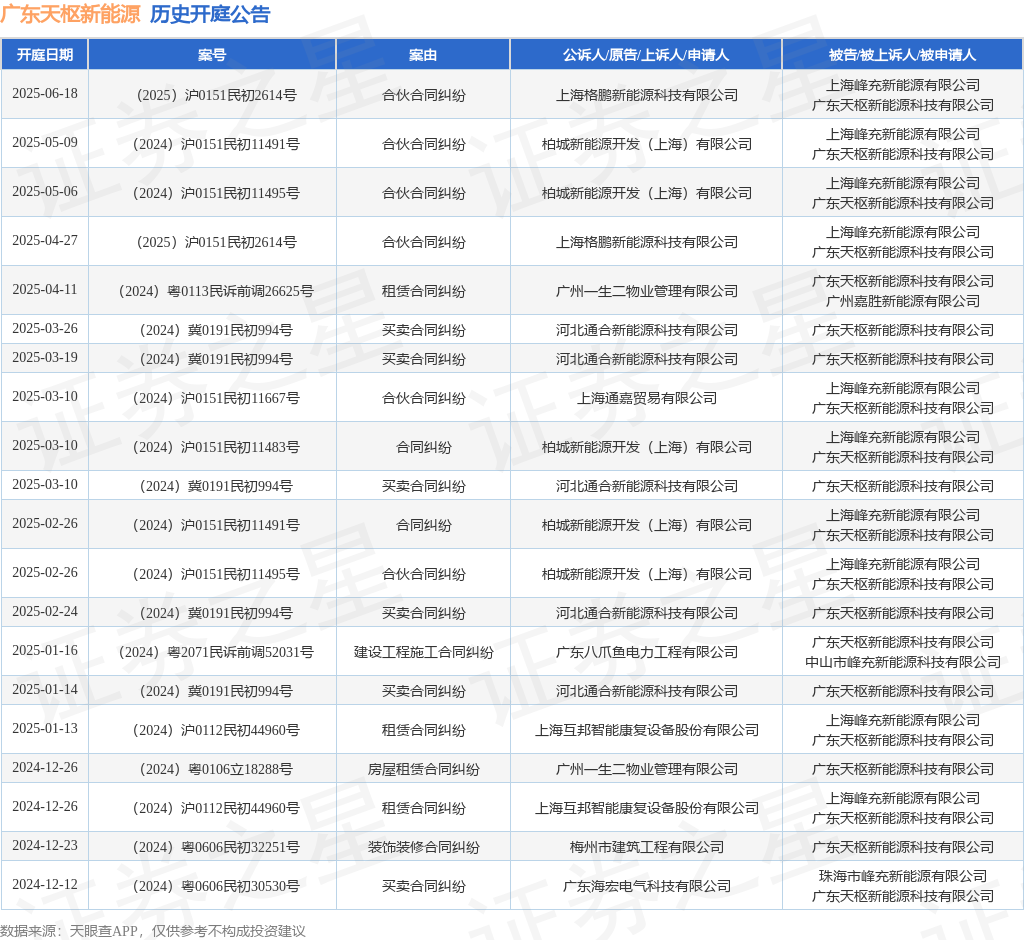The image size is (1024, 940).
Task: Click 上海峰充新能源有限公司 in 2025-06-18 row
Action: point(903,84)
